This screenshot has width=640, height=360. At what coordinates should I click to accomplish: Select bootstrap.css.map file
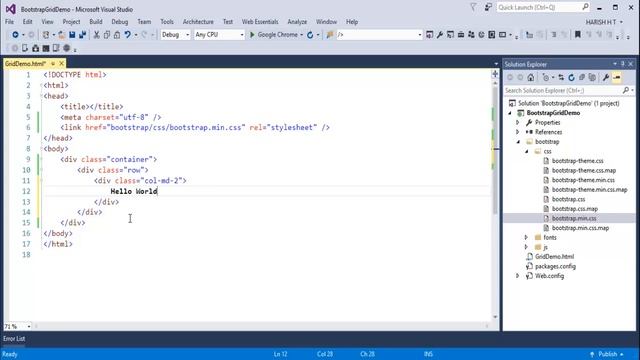click(575, 209)
